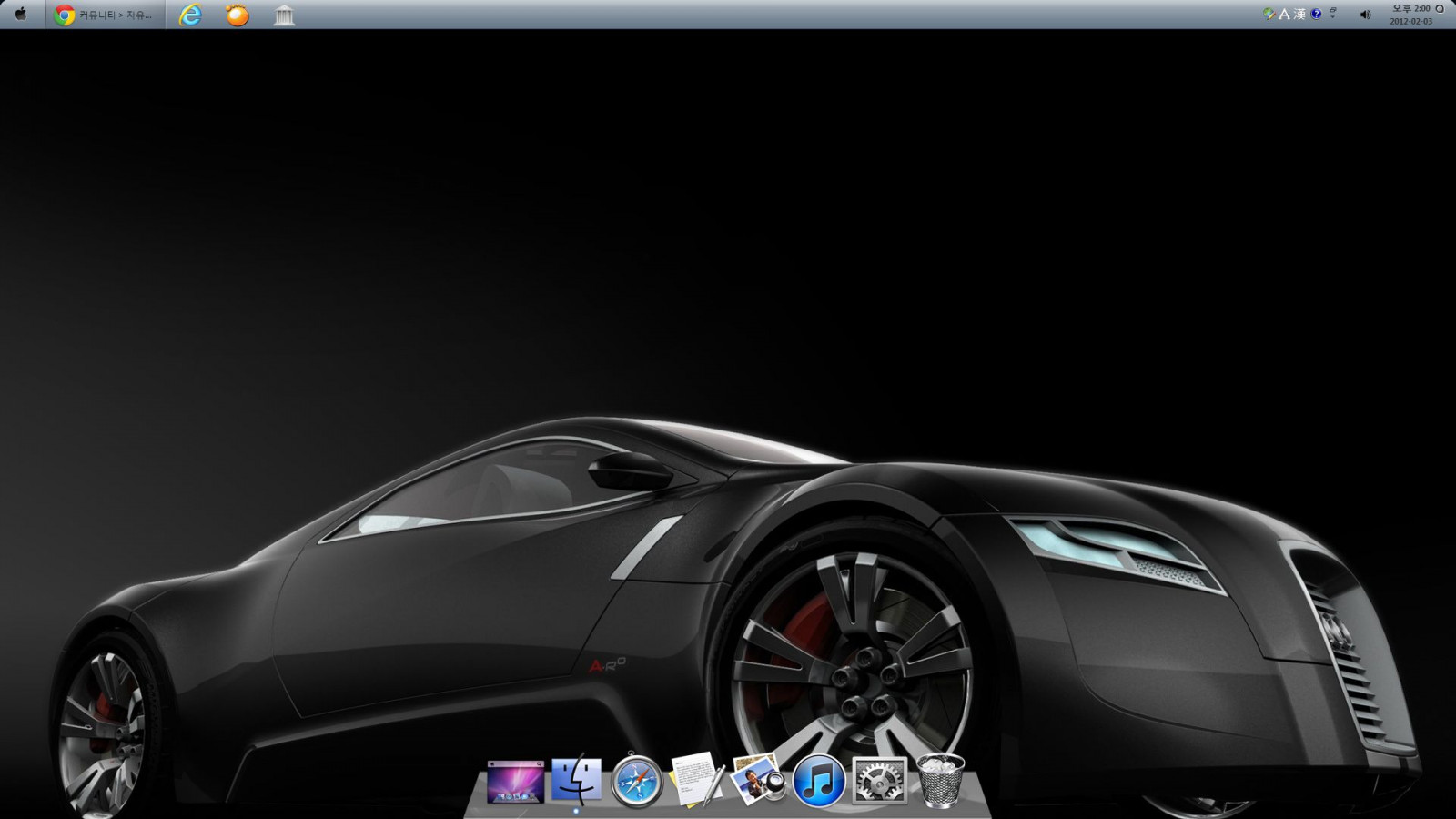Screen dimensions: 1456x819
Task: Click the circle icon beside the clock
Action: (1440, 9)
